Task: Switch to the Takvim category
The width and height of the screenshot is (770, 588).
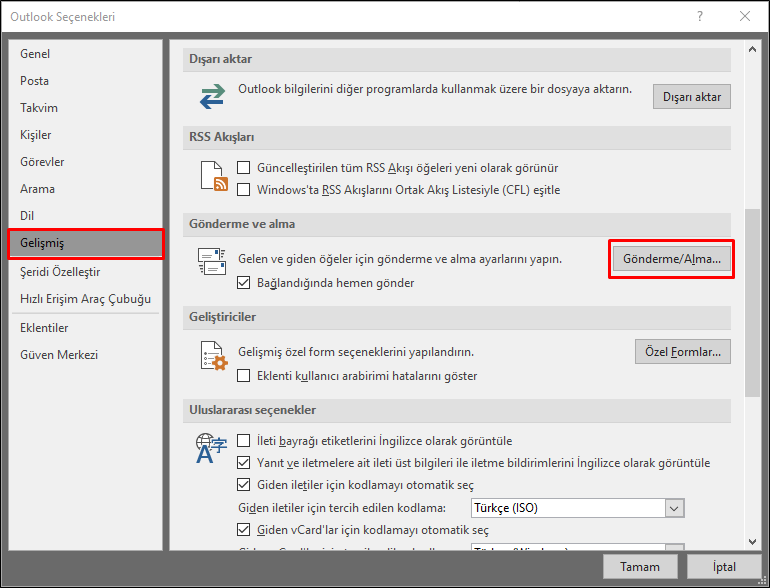Action: 85,108
